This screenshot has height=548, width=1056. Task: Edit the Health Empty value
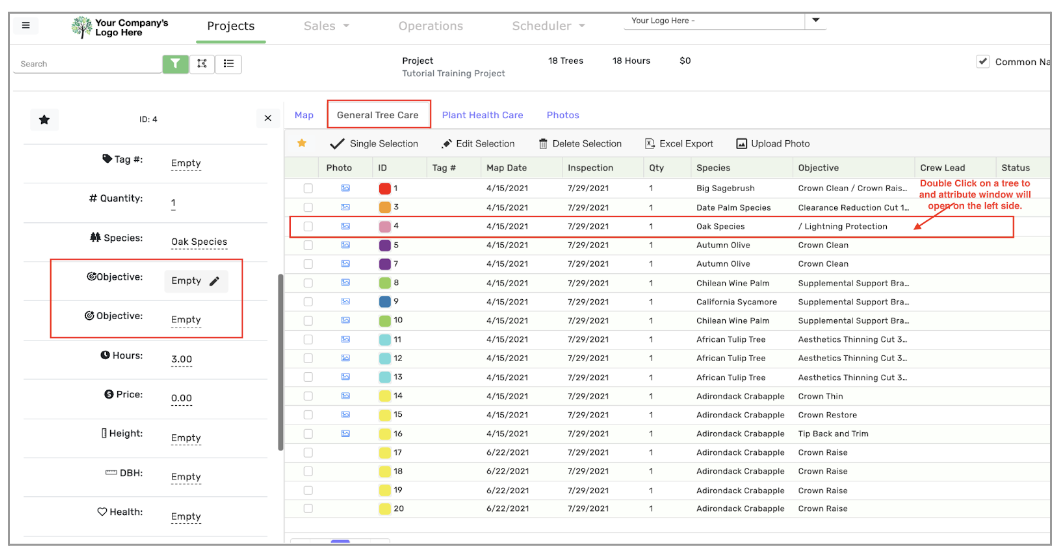[x=186, y=516]
